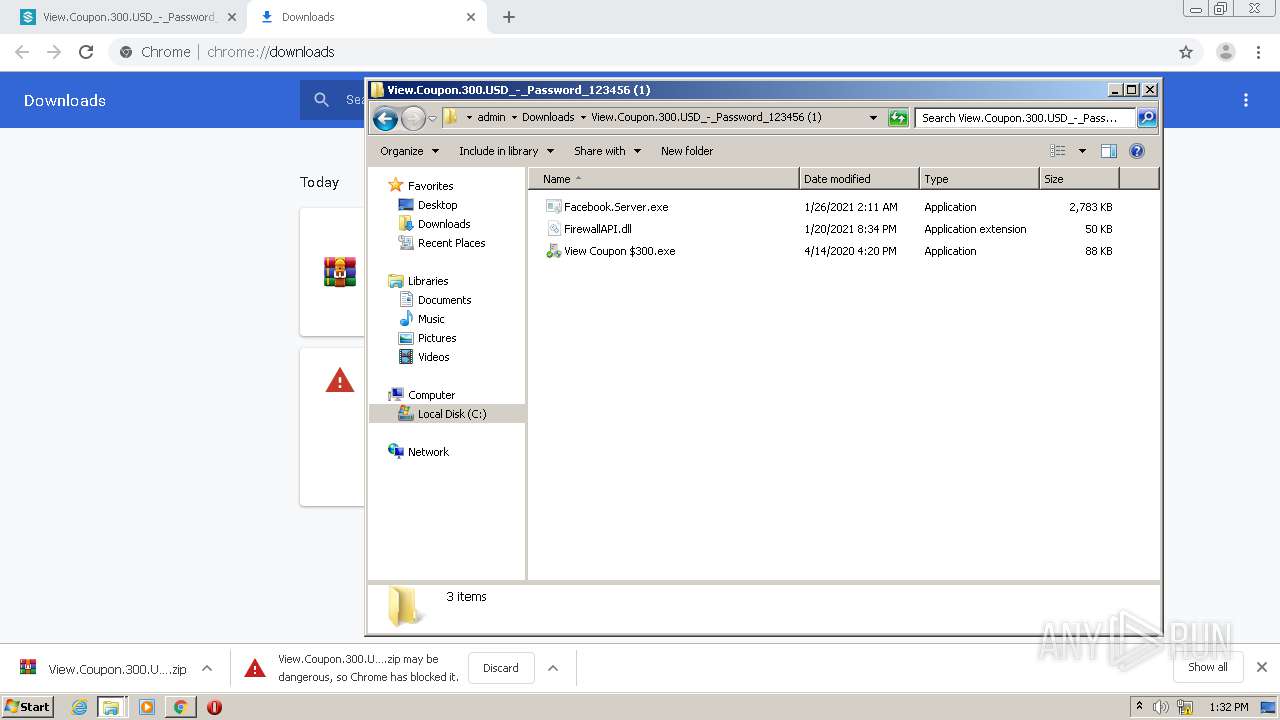Click the Explorer search magnifier button
This screenshot has height=720, width=1280.
[1147, 118]
